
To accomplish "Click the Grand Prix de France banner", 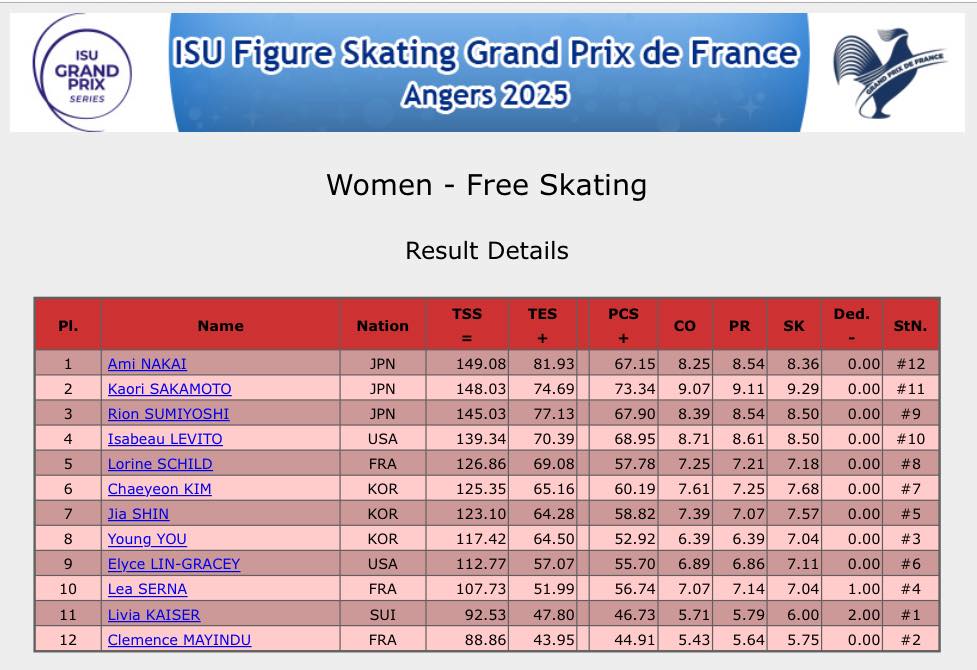I will pos(487,71).
